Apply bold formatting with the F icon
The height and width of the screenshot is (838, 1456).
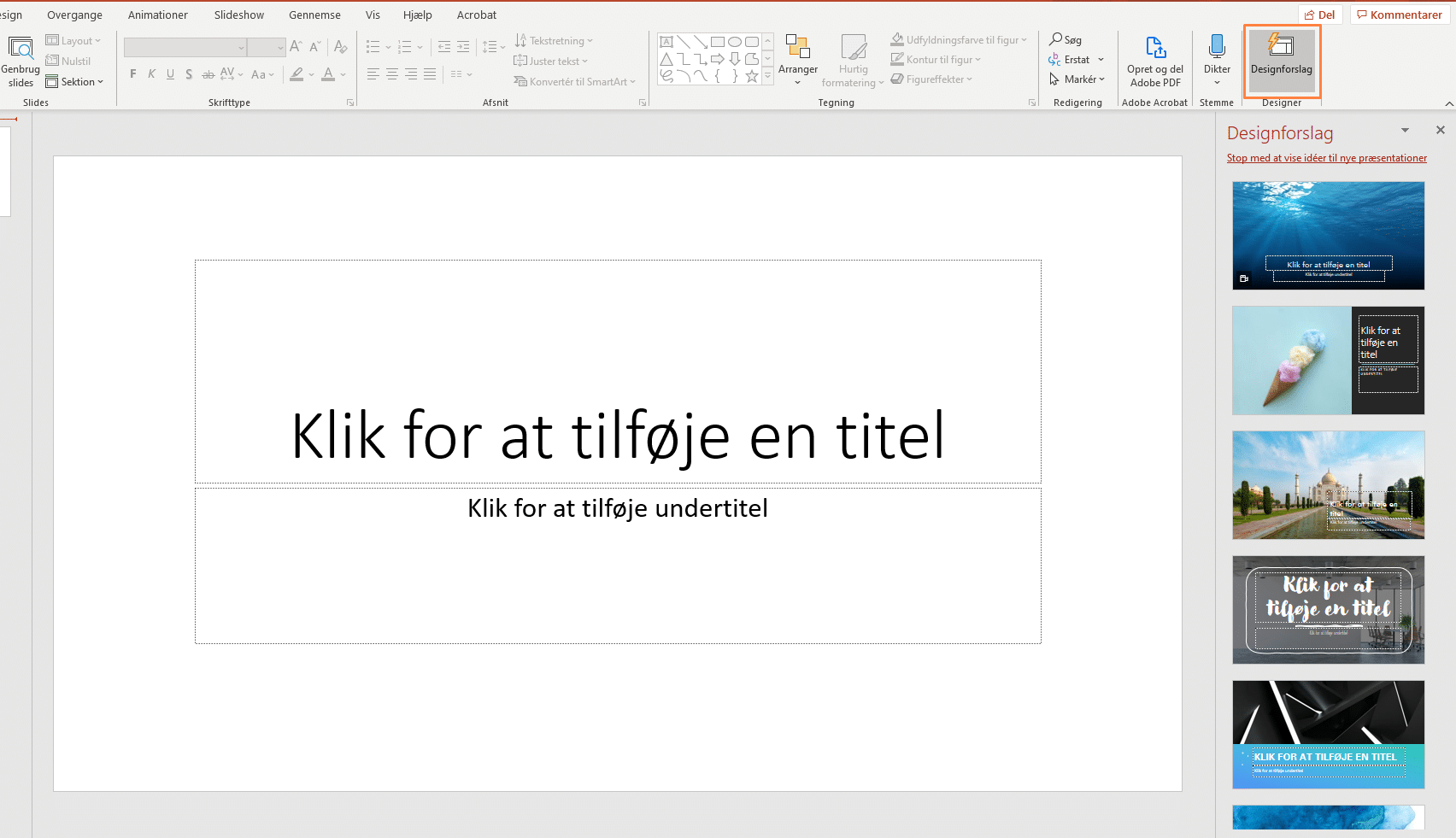[132, 74]
